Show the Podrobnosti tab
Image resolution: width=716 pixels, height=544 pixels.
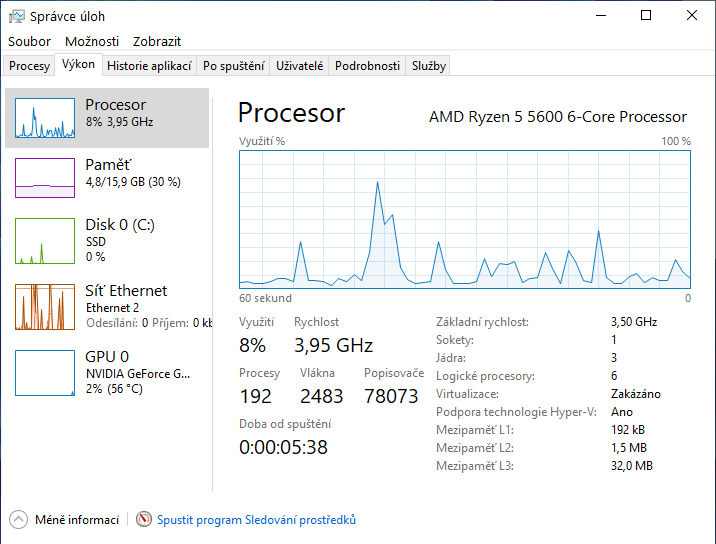click(367, 66)
